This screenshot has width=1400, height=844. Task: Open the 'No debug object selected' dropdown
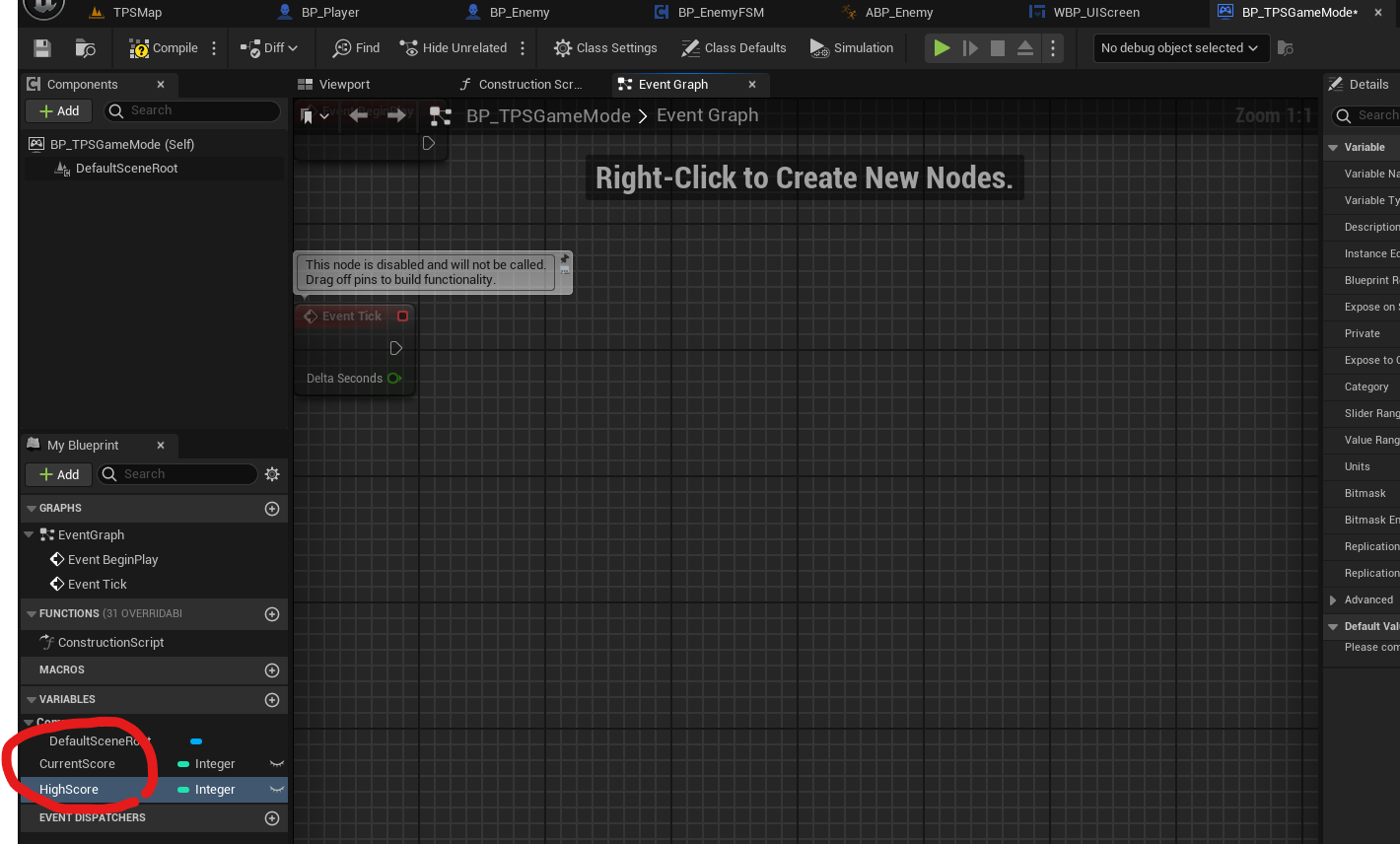tap(1179, 48)
